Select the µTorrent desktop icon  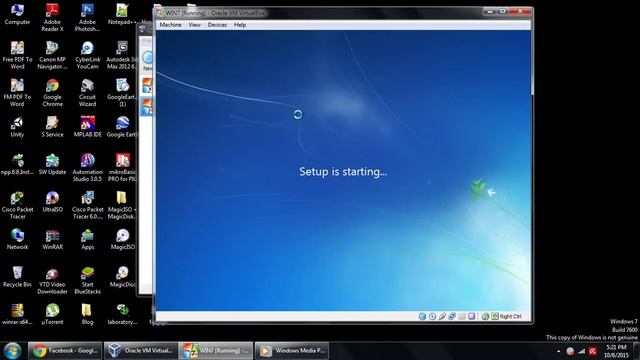click(52, 315)
